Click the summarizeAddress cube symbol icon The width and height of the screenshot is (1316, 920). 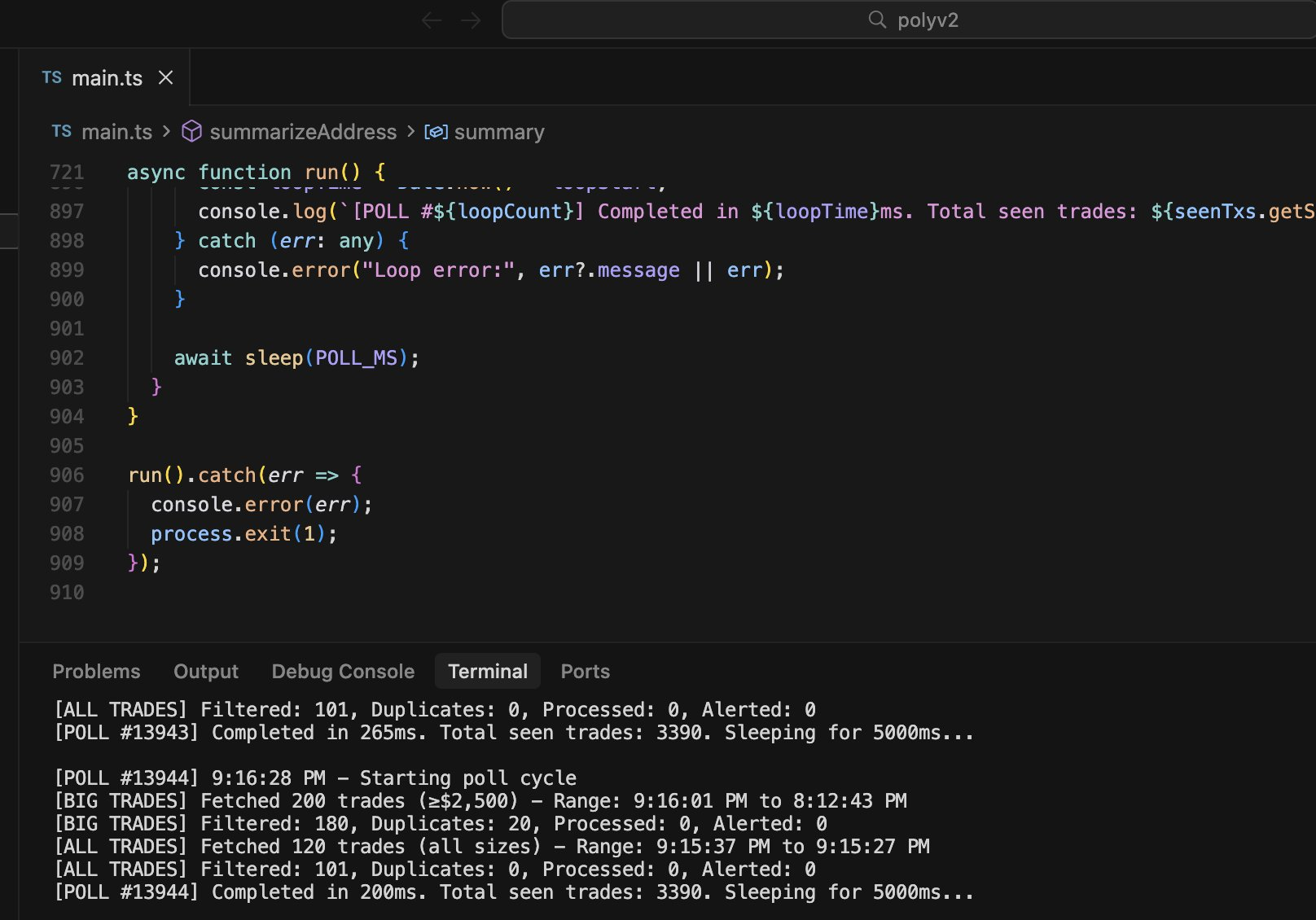tap(191, 131)
